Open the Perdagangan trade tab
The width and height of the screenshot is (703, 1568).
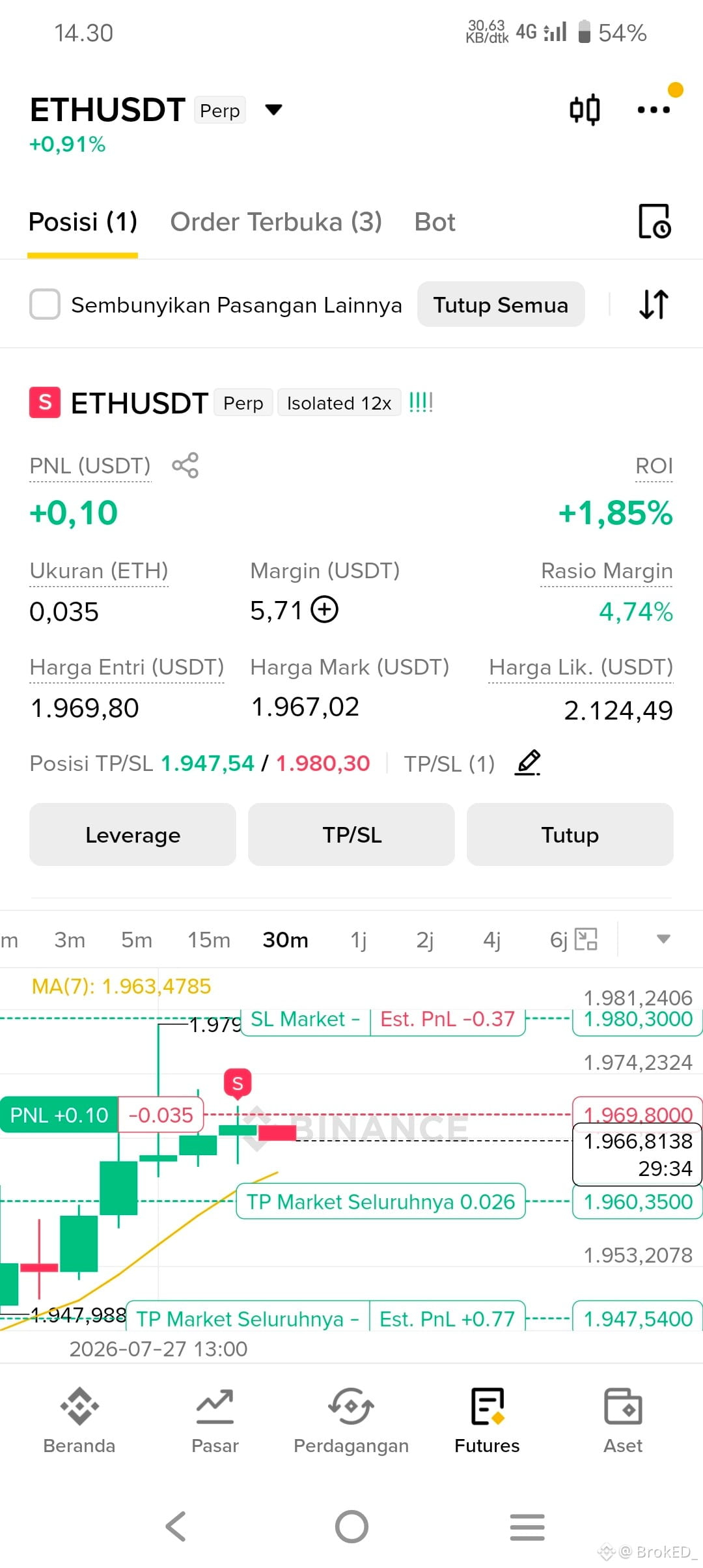pos(351,1422)
